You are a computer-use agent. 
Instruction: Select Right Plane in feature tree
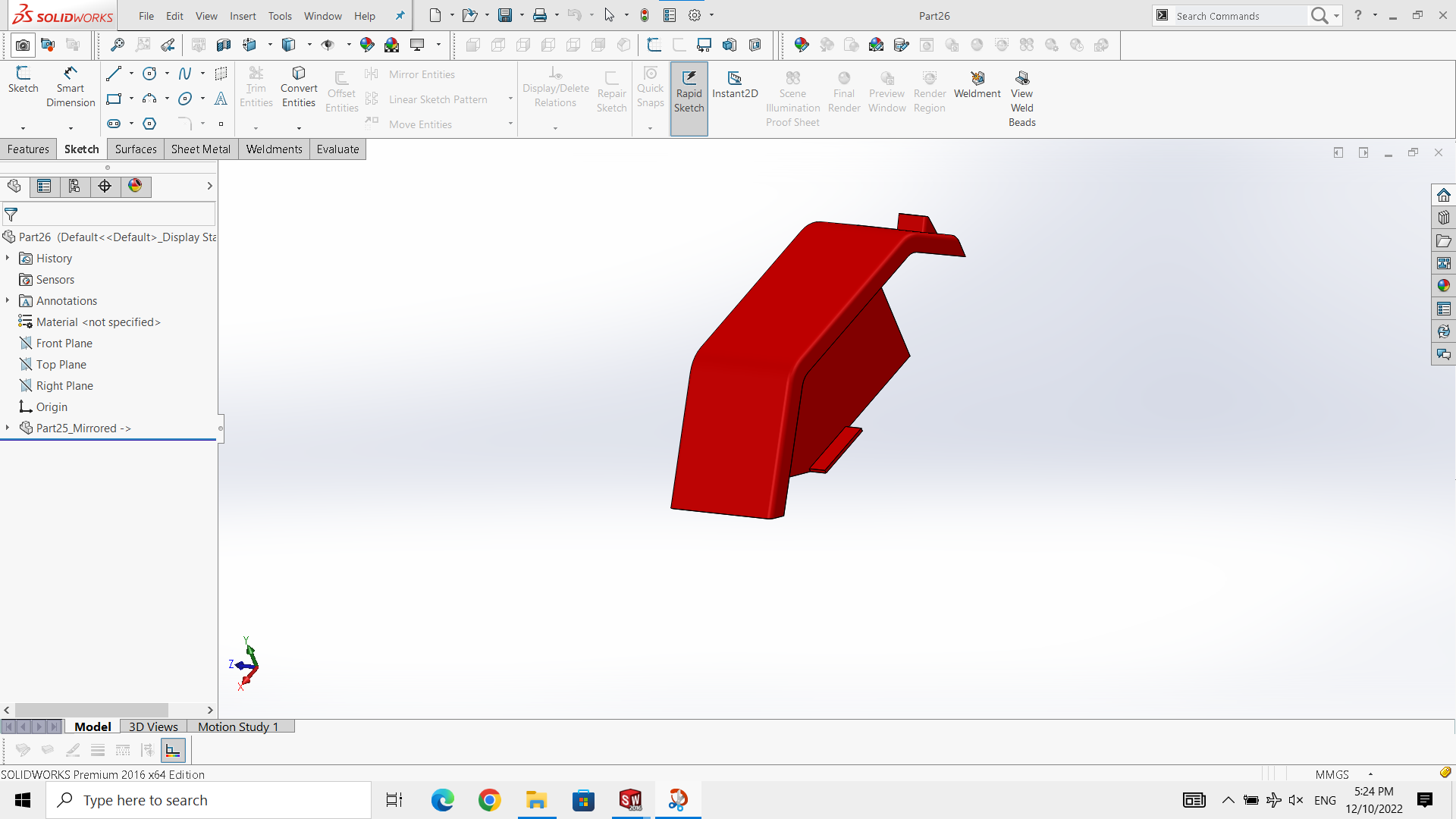[64, 386]
